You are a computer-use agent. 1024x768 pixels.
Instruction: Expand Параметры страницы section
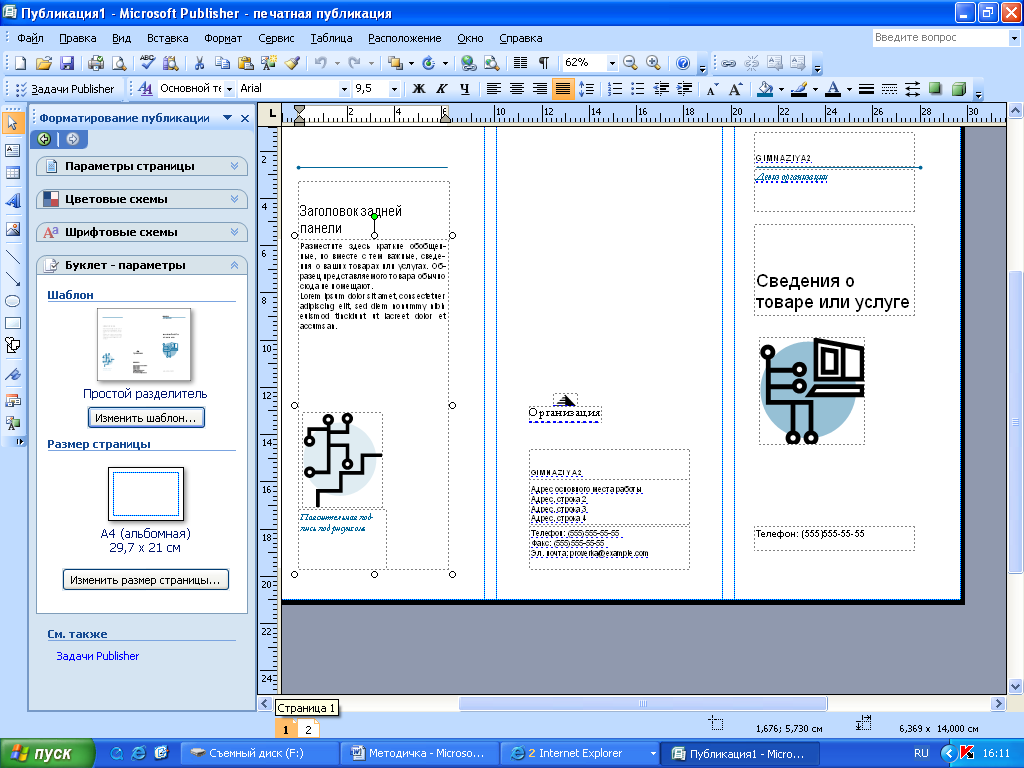pyautogui.click(x=142, y=166)
